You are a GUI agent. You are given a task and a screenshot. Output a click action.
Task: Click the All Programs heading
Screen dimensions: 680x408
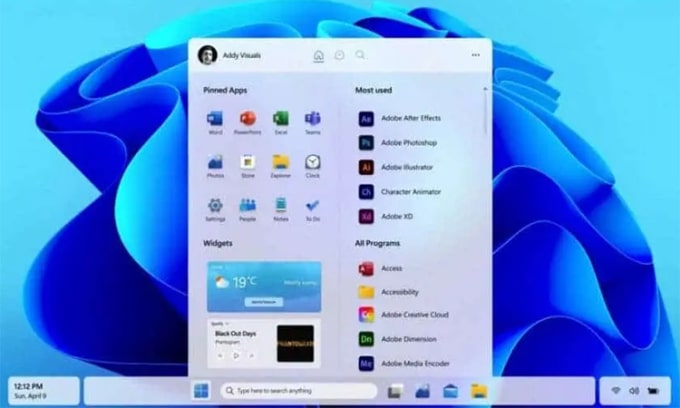pyautogui.click(x=377, y=243)
